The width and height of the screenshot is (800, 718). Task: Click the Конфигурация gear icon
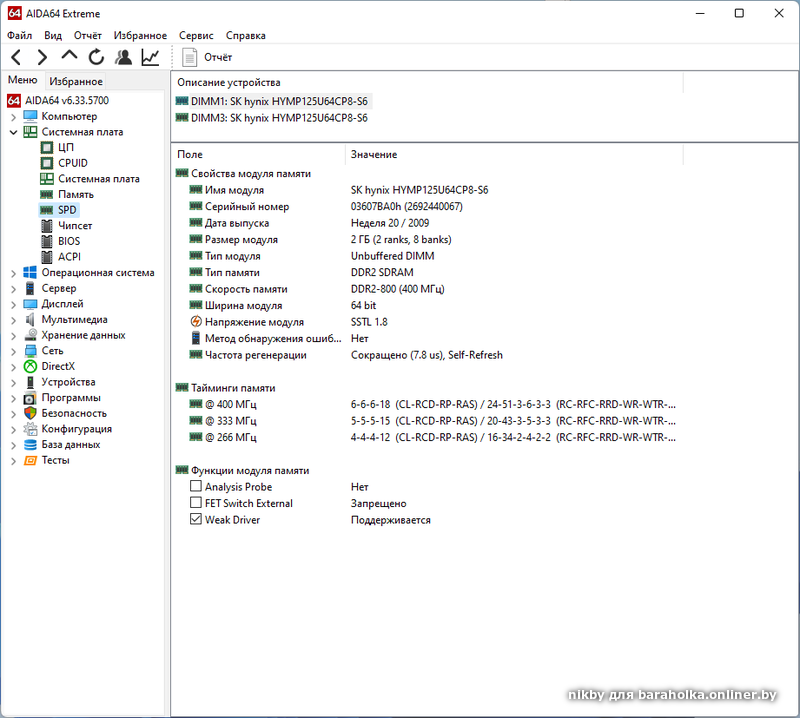pos(30,429)
